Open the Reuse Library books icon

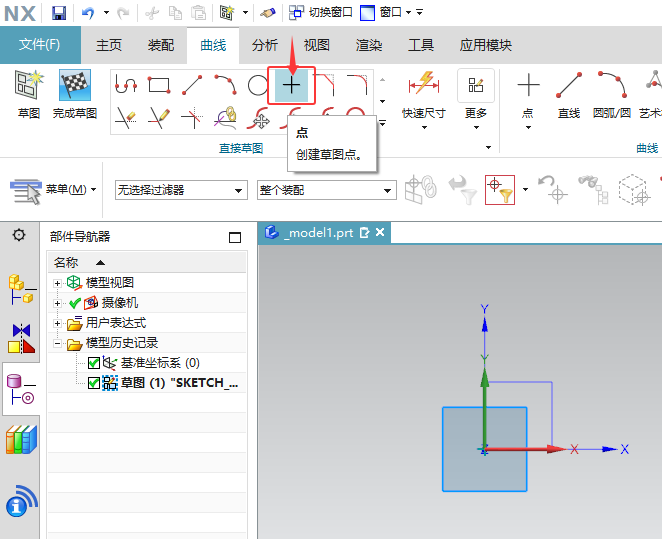22,439
